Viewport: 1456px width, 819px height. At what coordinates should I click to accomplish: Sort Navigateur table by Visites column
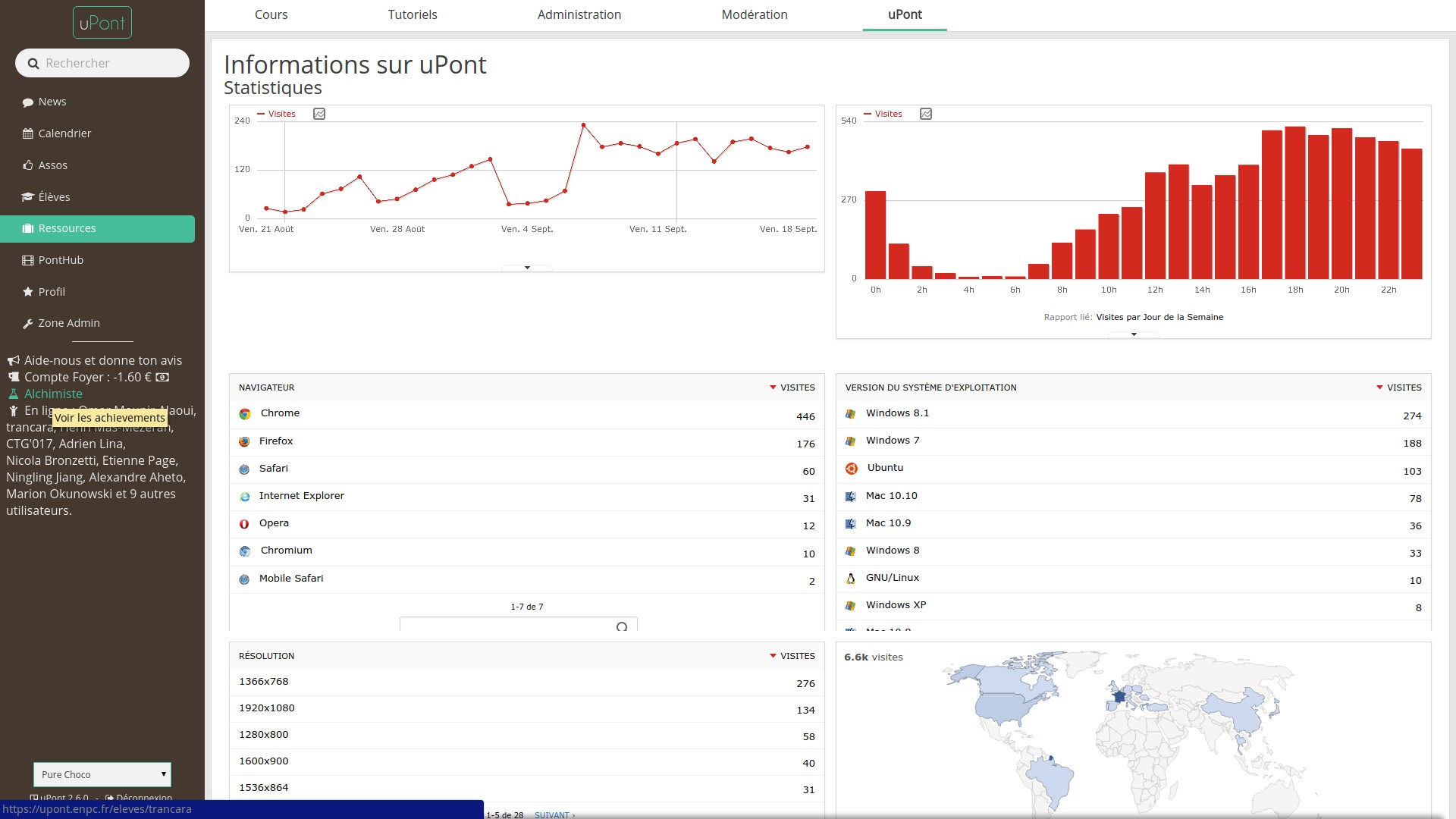(x=796, y=388)
